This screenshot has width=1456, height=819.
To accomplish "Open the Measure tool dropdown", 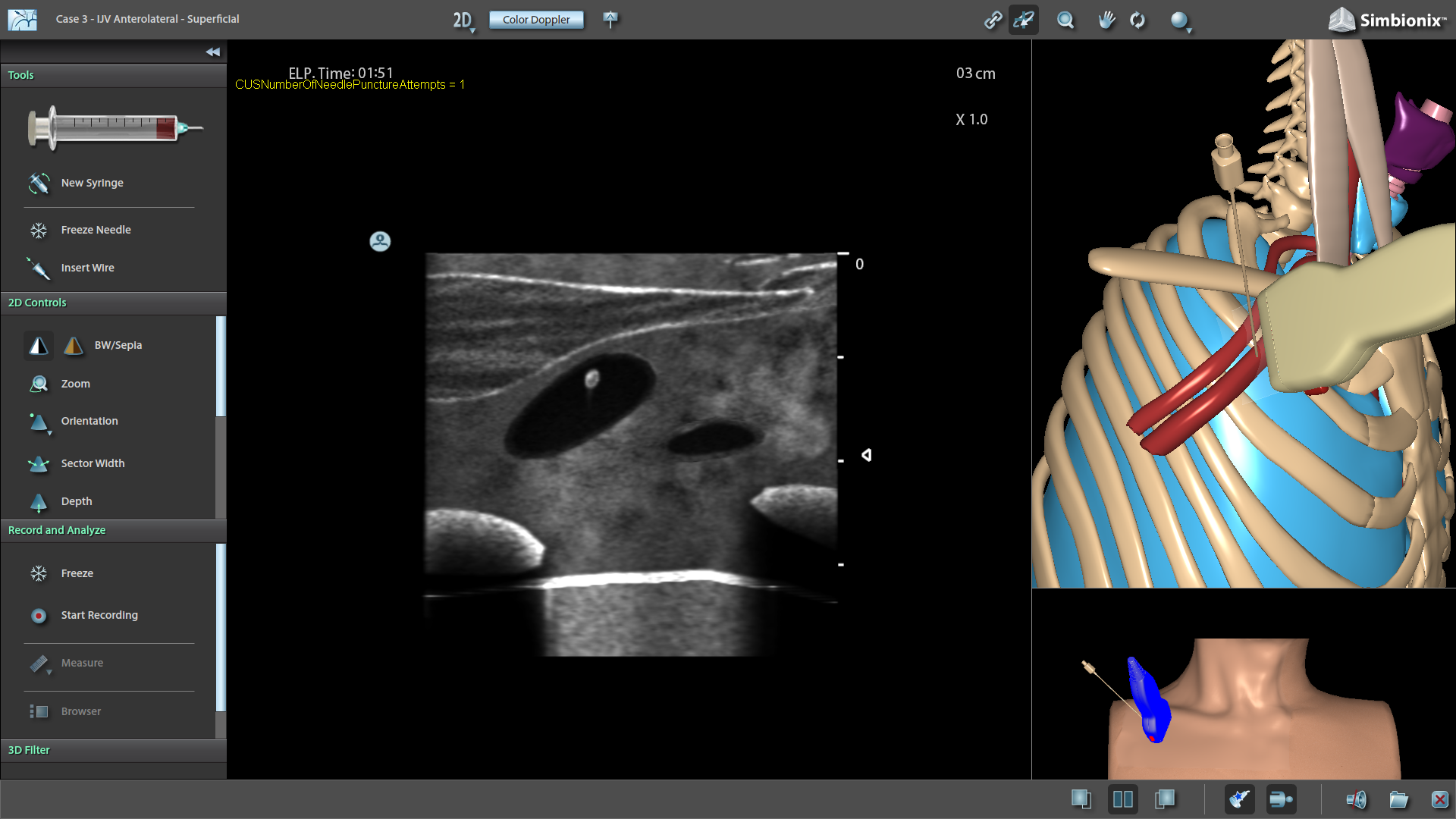I will 40,664.
